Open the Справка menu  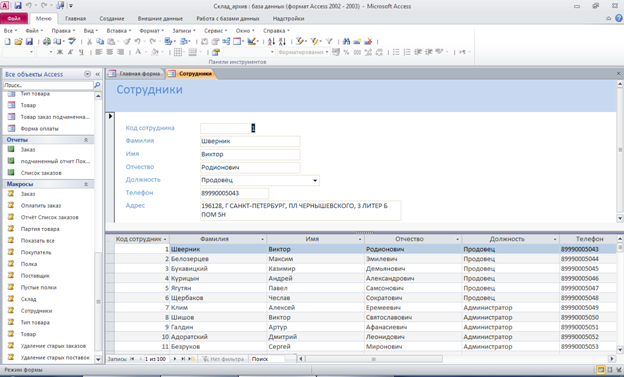(x=276, y=31)
